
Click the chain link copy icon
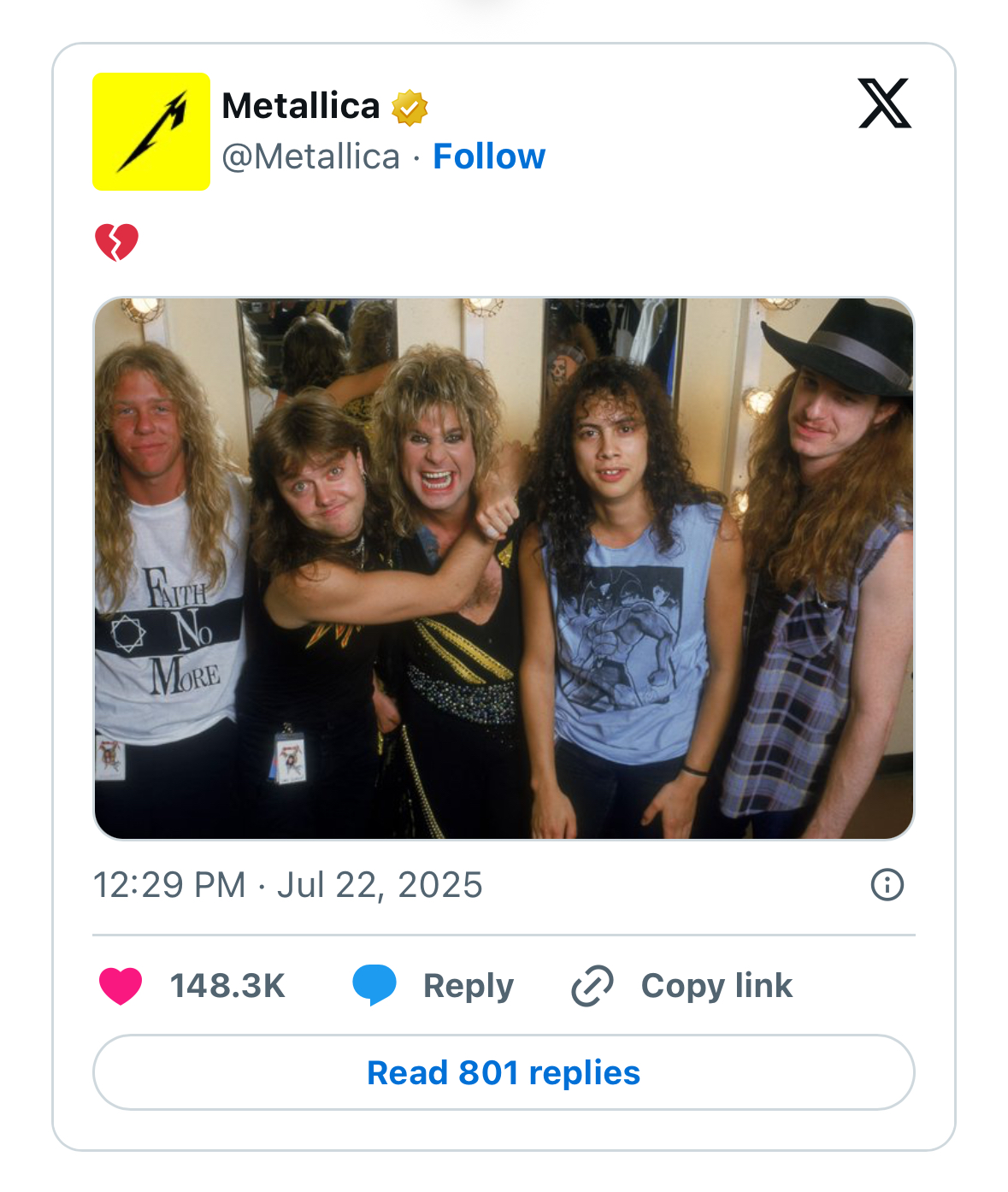pos(592,986)
